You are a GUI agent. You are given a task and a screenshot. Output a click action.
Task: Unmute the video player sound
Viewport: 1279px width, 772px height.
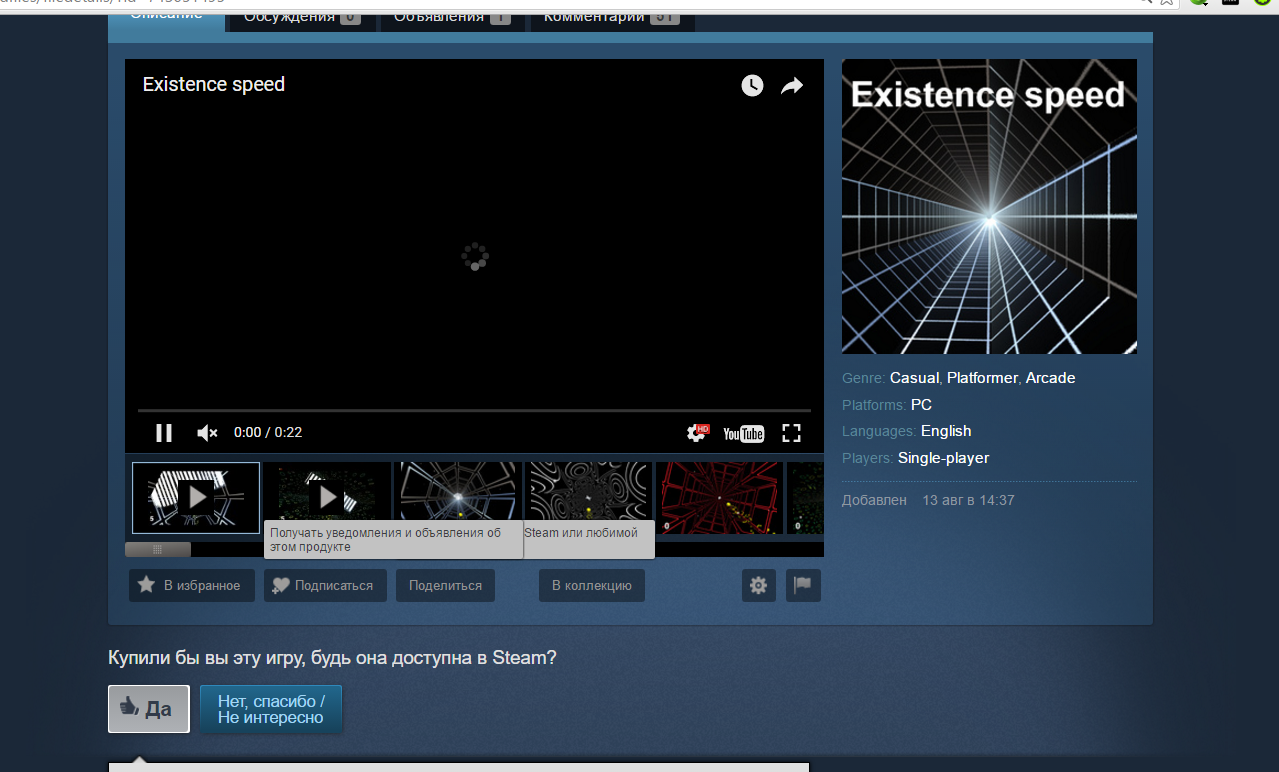207,433
